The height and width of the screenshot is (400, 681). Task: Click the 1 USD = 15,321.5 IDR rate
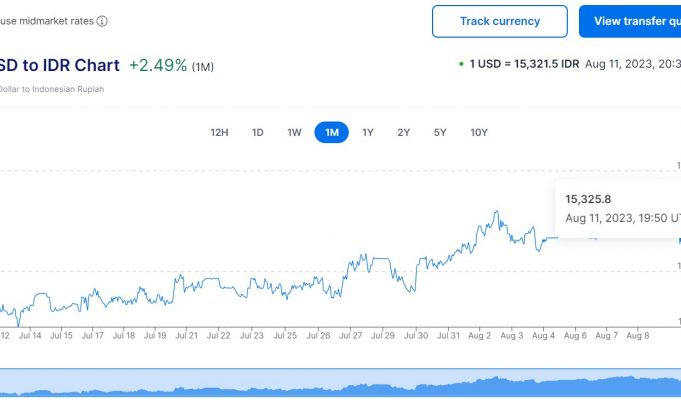pyautogui.click(x=524, y=64)
